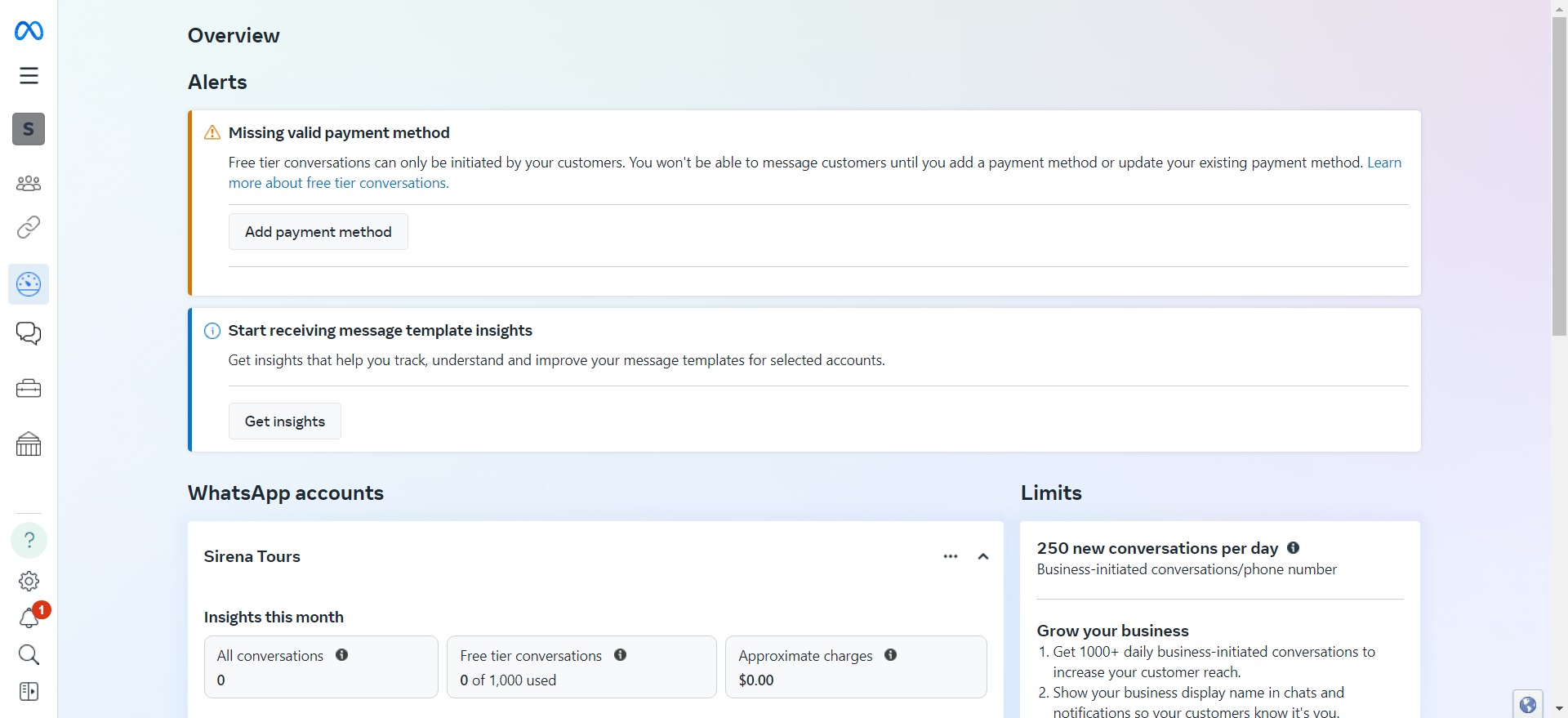Click info icon beside 250 new conversations

point(1294,548)
